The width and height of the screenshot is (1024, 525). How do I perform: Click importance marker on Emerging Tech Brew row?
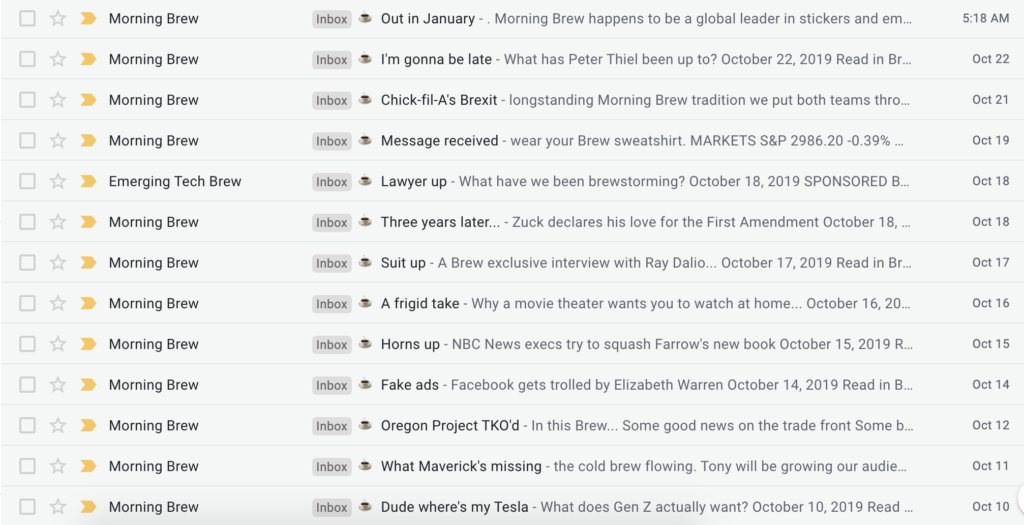click(88, 181)
